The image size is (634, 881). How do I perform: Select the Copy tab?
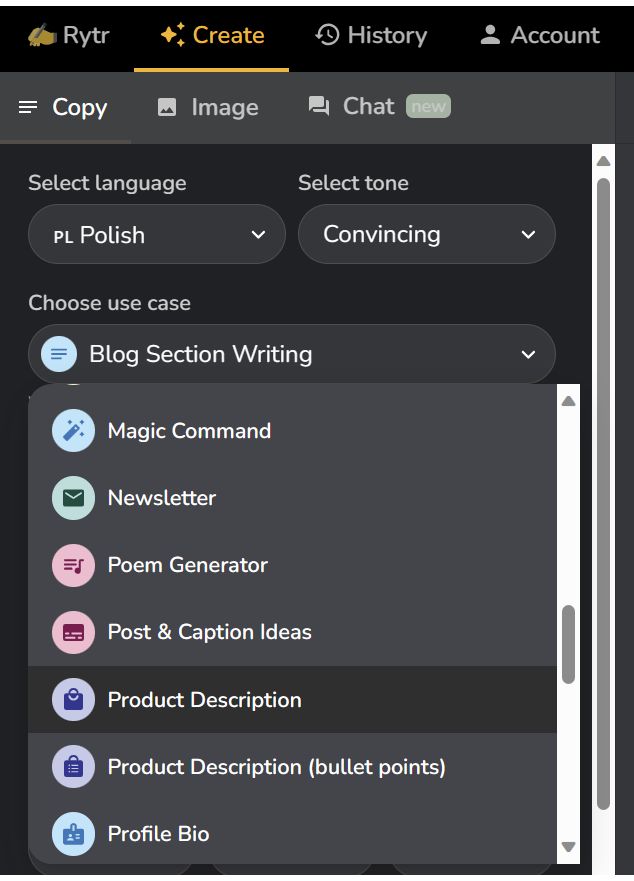[x=63, y=107]
